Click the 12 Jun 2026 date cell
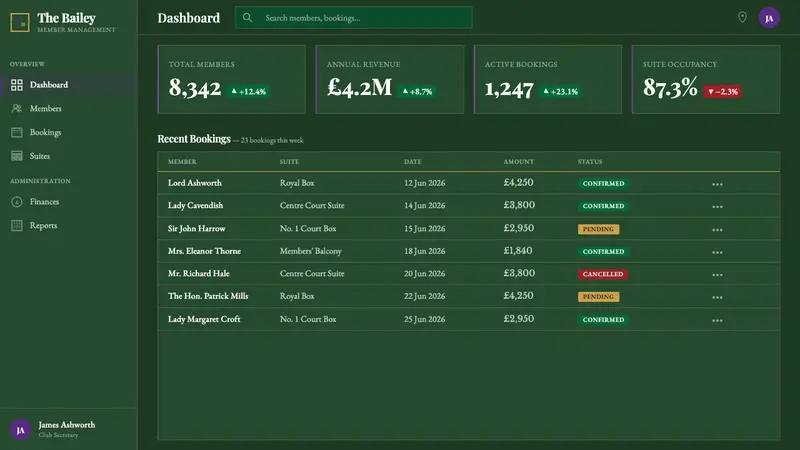Image resolution: width=800 pixels, height=450 pixels. coord(424,183)
